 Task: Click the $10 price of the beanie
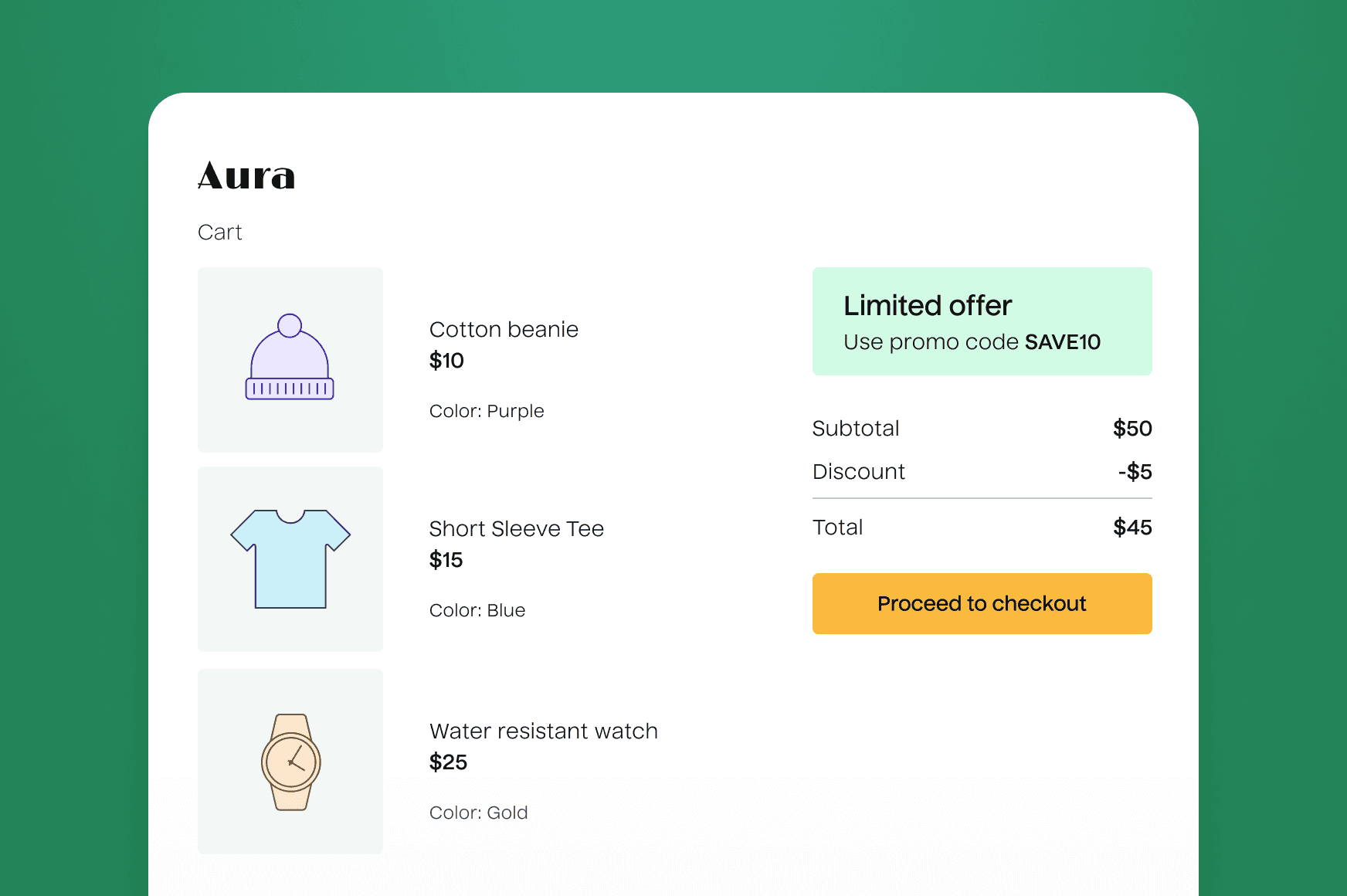[x=446, y=361]
